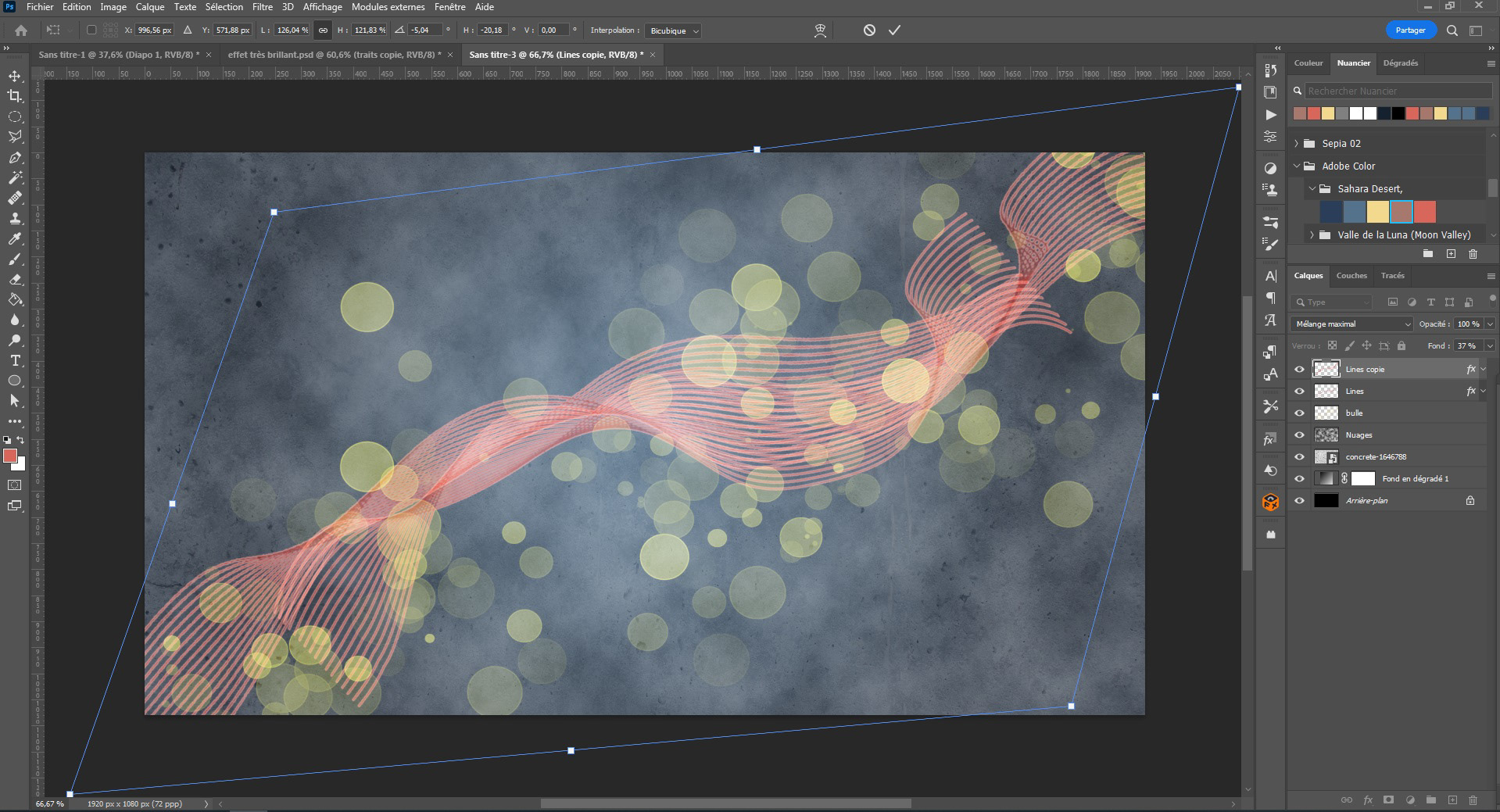Select the Ellipse shape tool

pyautogui.click(x=14, y=381)
